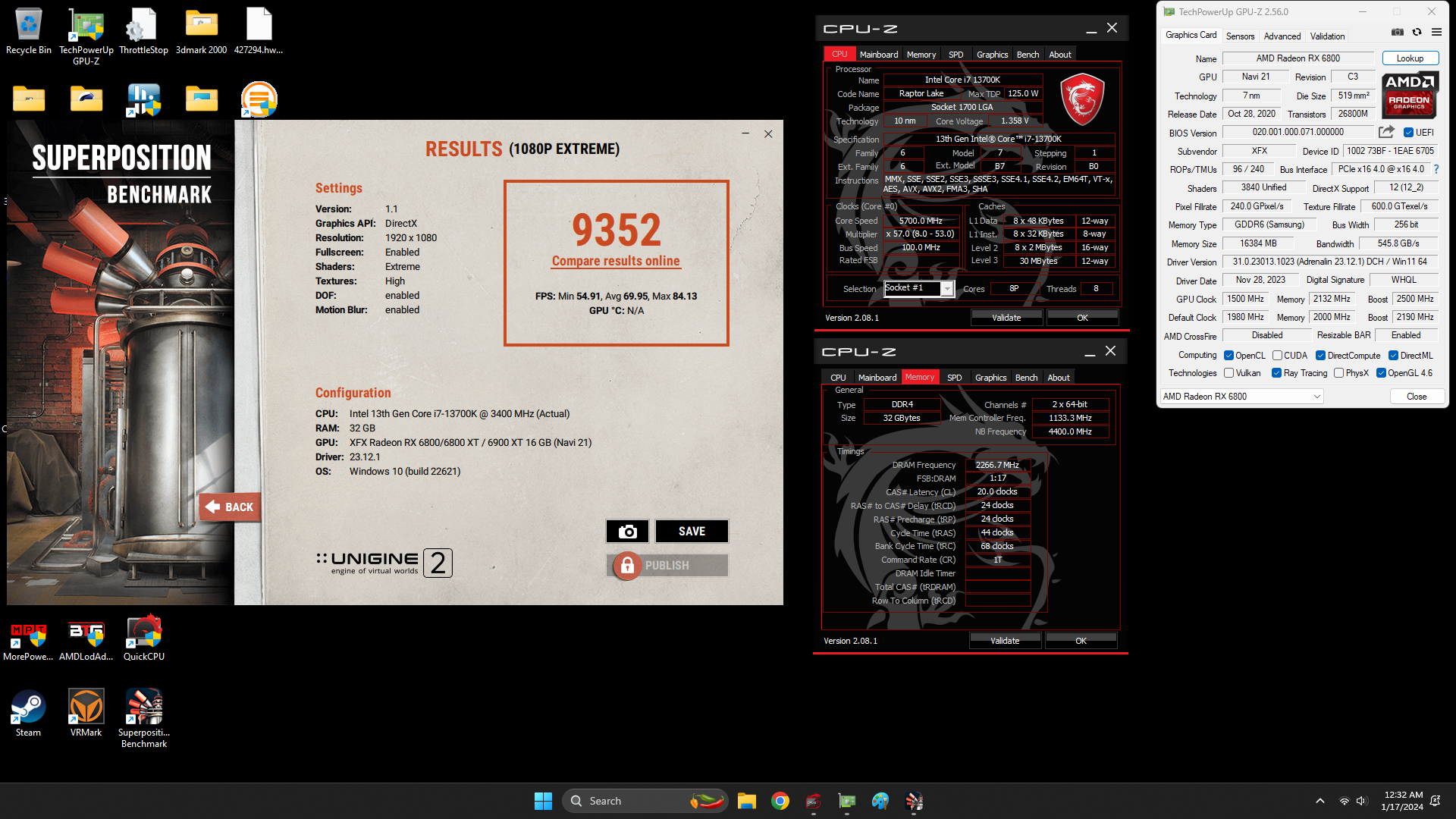Open the Recycle Bin desktop icon

pyautogui.click(x=29, y=32)
